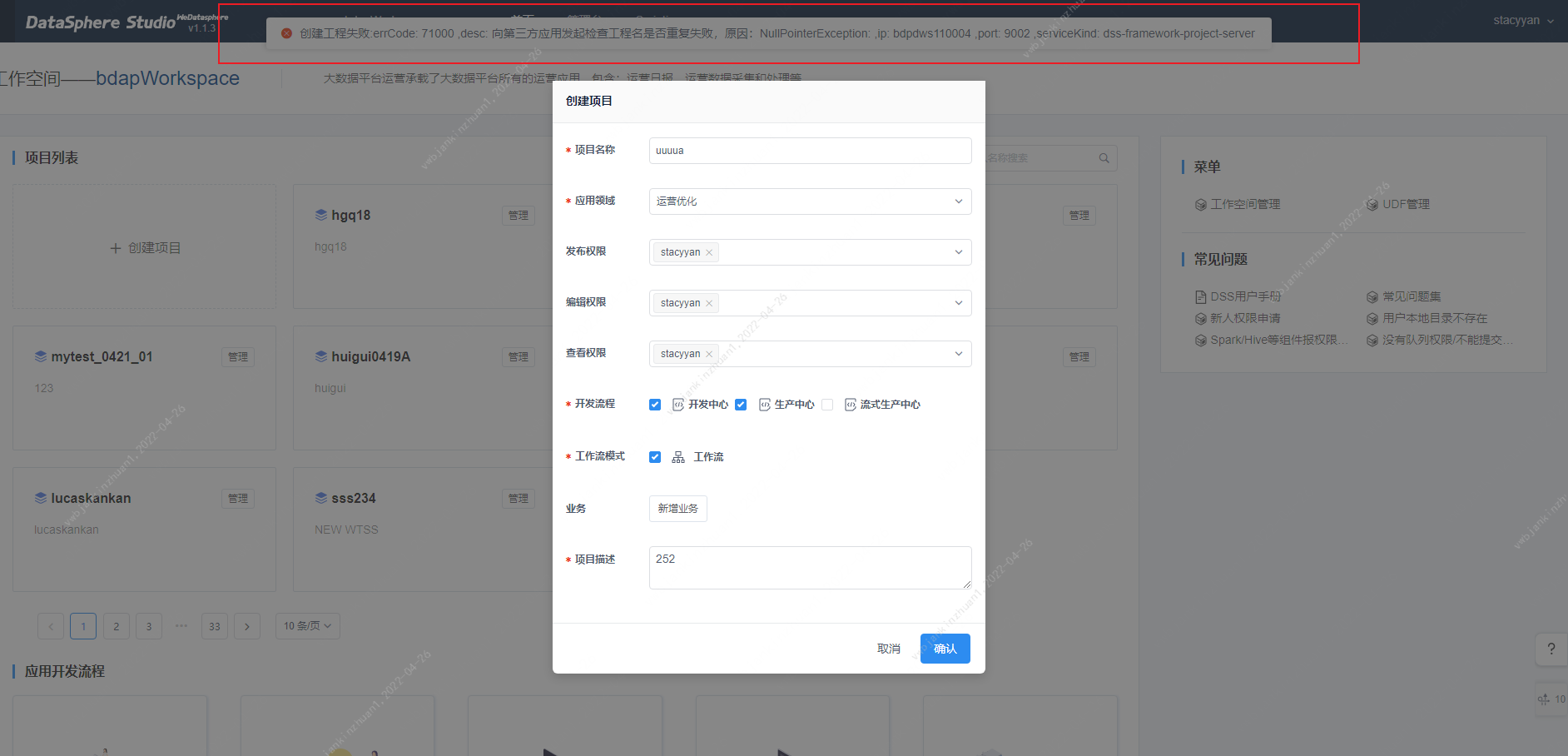This screenshot has width=1568, height=756.
Task: Click 确认 to confirm project creation
Action: [945, 649]
